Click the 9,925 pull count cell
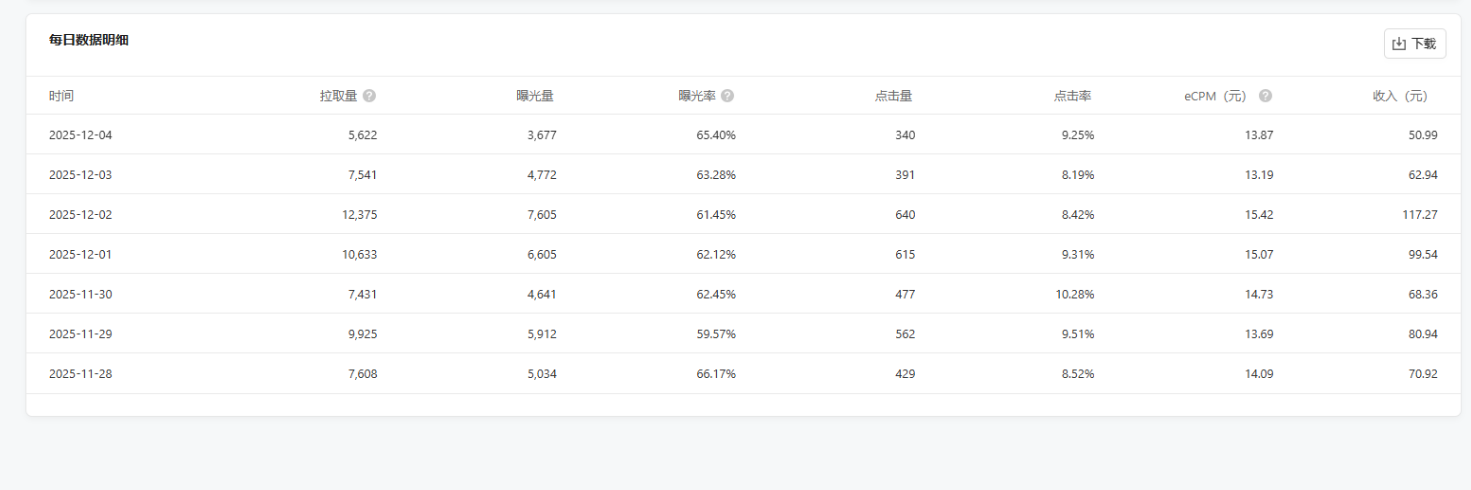Image resolution: width=1471 pixels, height=490 pixels. coord(362,334)
